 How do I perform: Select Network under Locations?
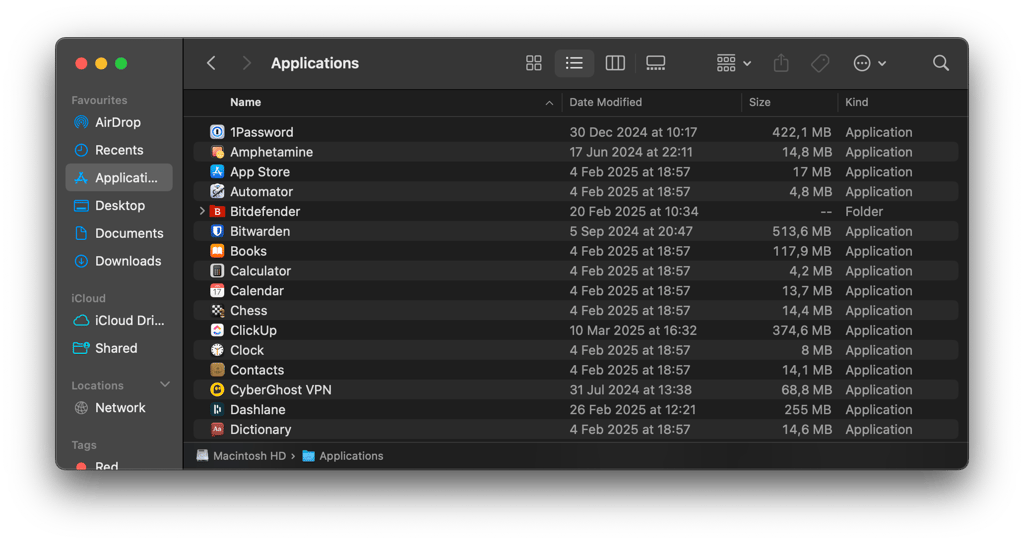point(119,408)
